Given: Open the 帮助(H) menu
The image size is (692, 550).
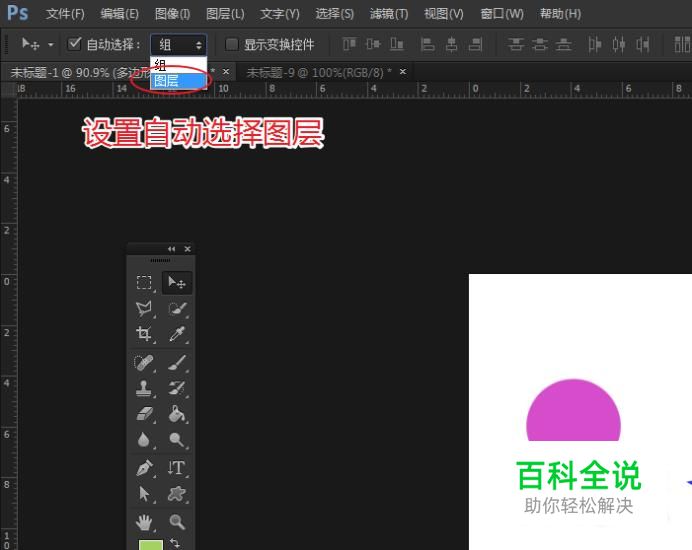Looking at the screenshot, I should [560, 14].
